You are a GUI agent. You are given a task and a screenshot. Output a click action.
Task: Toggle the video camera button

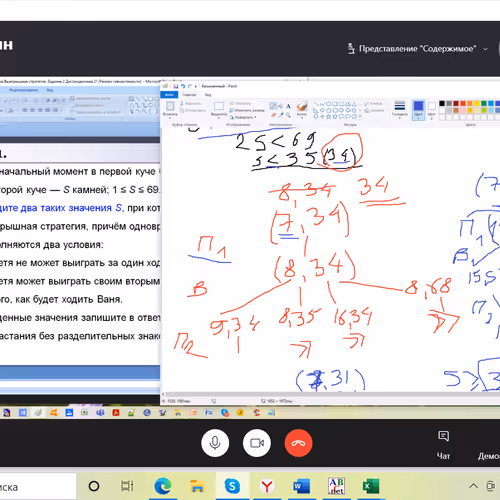(x=257, y=443)
